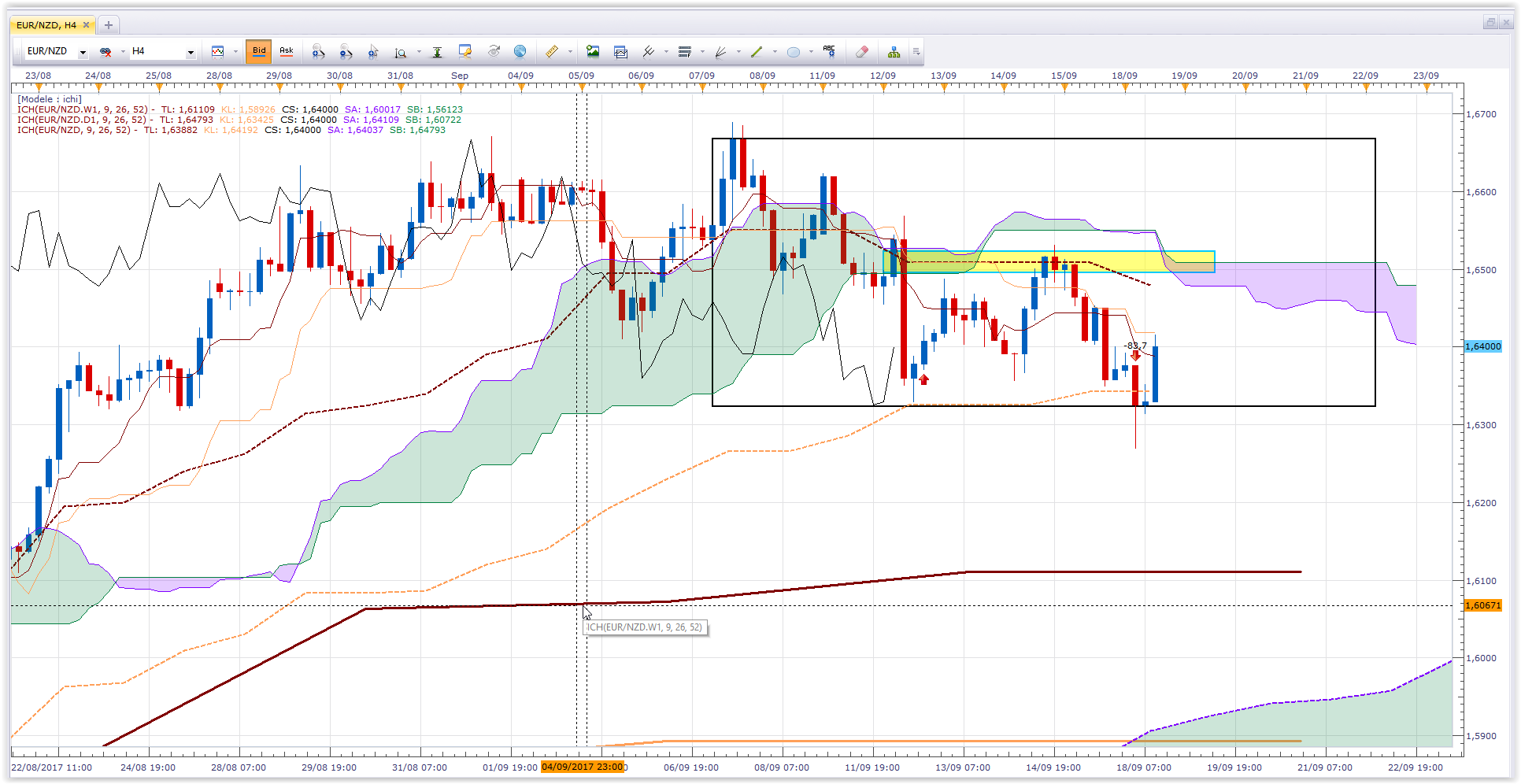Toggle Ask price display
Screen dimensions: 1521x784
pos(287,52)
